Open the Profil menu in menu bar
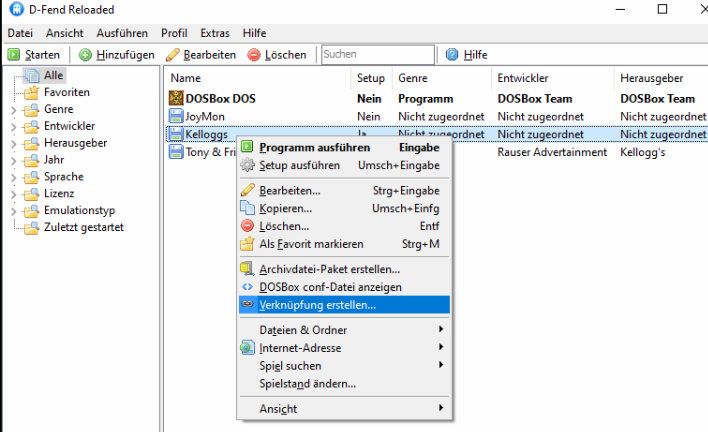This screenshot has width=708, height=432. pos(172,33)
